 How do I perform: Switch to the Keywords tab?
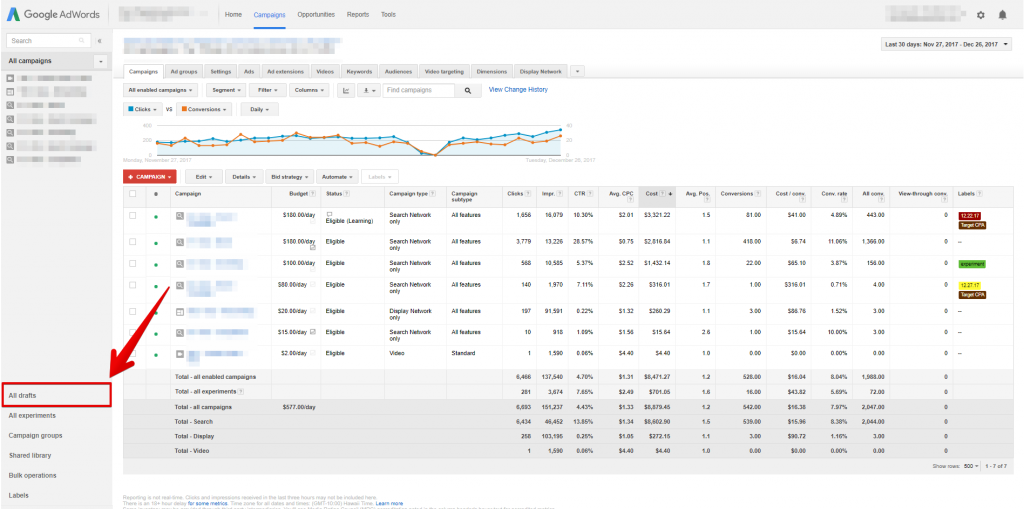point(359,71)
